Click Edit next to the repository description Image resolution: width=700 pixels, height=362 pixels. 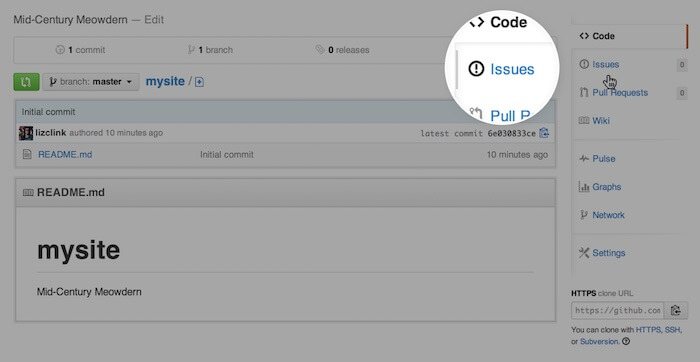coord(154,20)
